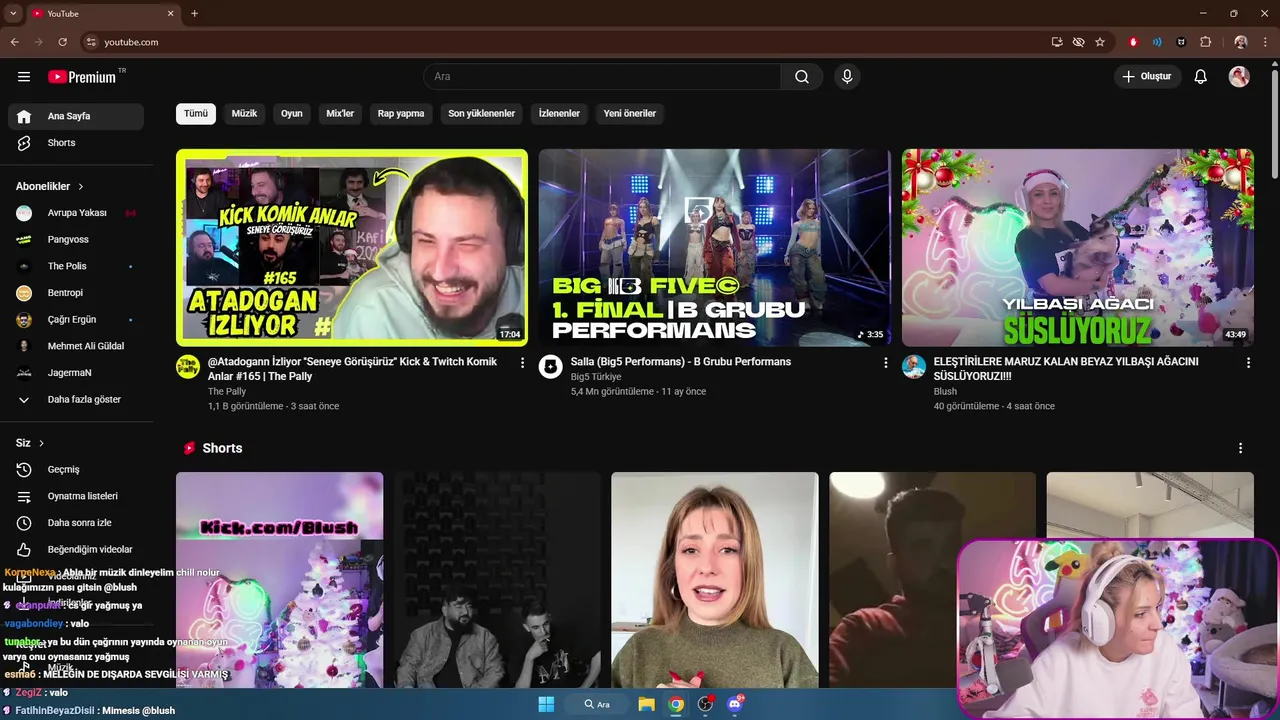Open Geçmiş history in sidebar
Image resolution: width=1280 pixels, height=720 pixels.
click(x=76, y=469)
